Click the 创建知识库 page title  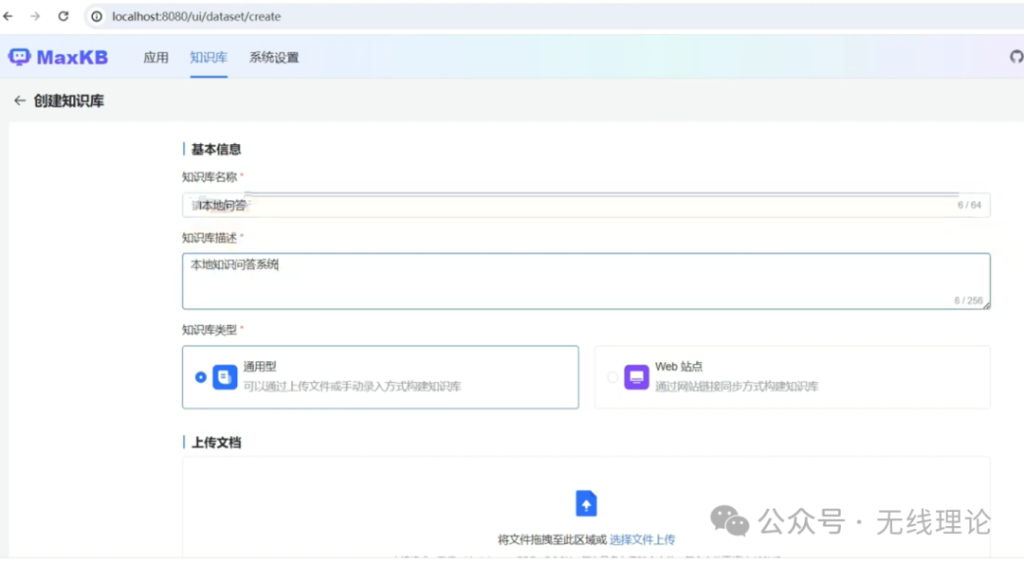click(x=69, y=101)
